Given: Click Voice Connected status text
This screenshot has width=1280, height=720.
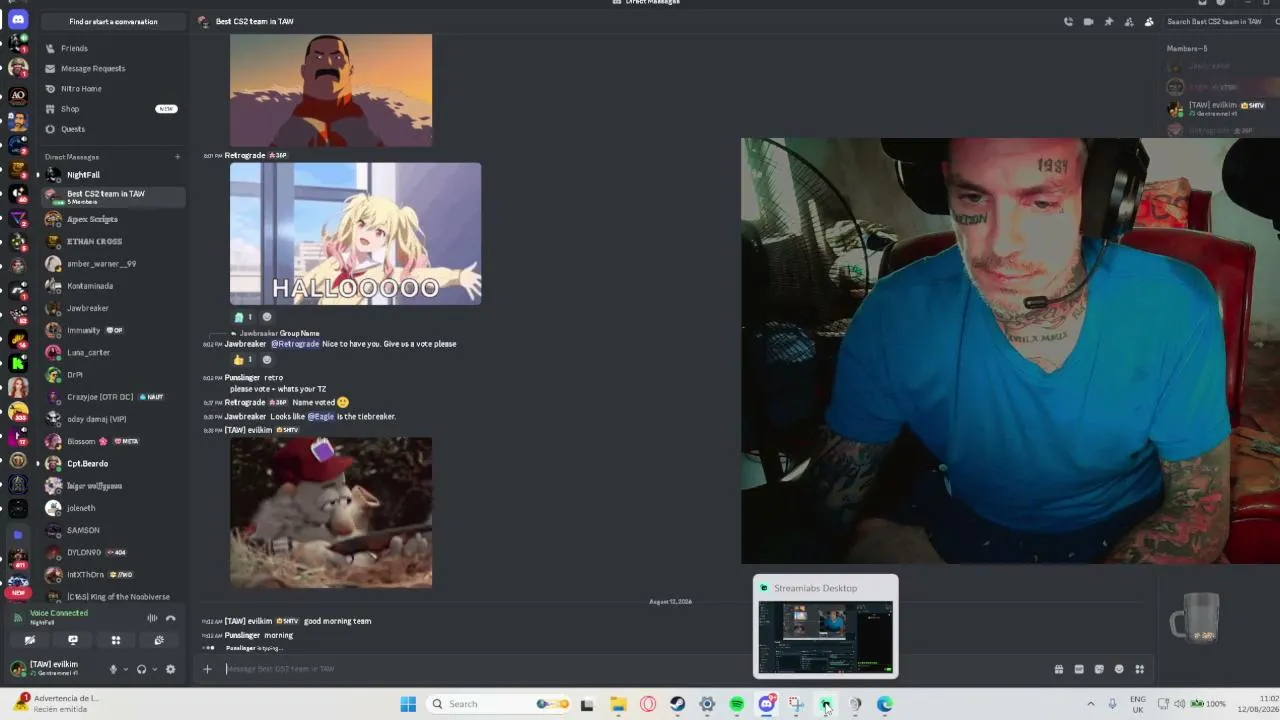Looking at the screenshot, I should coord(59,613).
